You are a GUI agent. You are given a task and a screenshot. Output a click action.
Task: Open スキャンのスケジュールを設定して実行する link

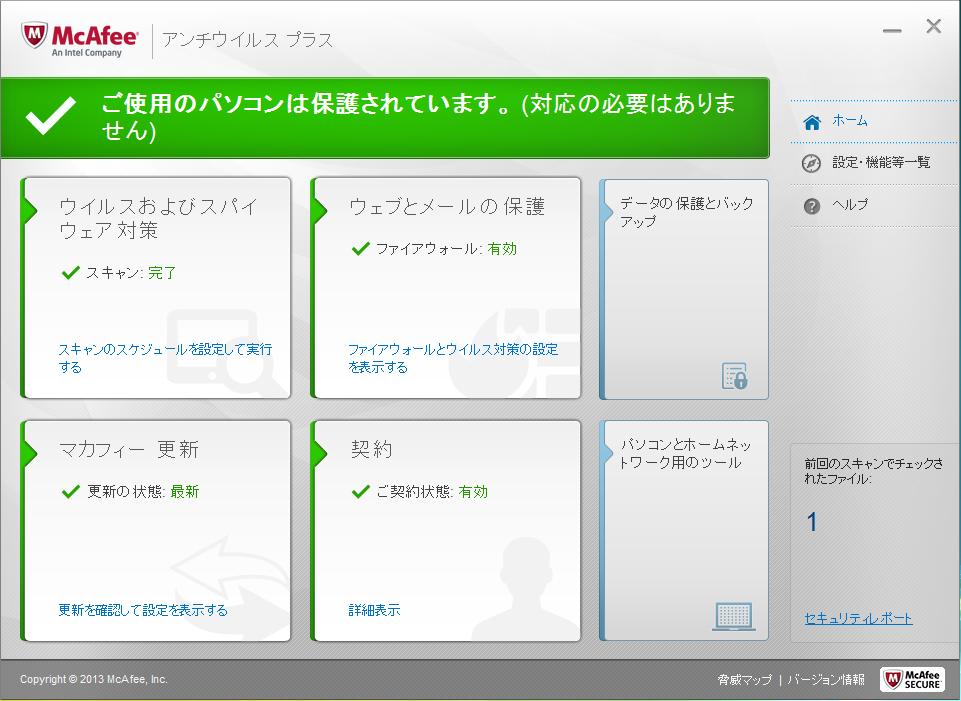(x=165, y=358)
